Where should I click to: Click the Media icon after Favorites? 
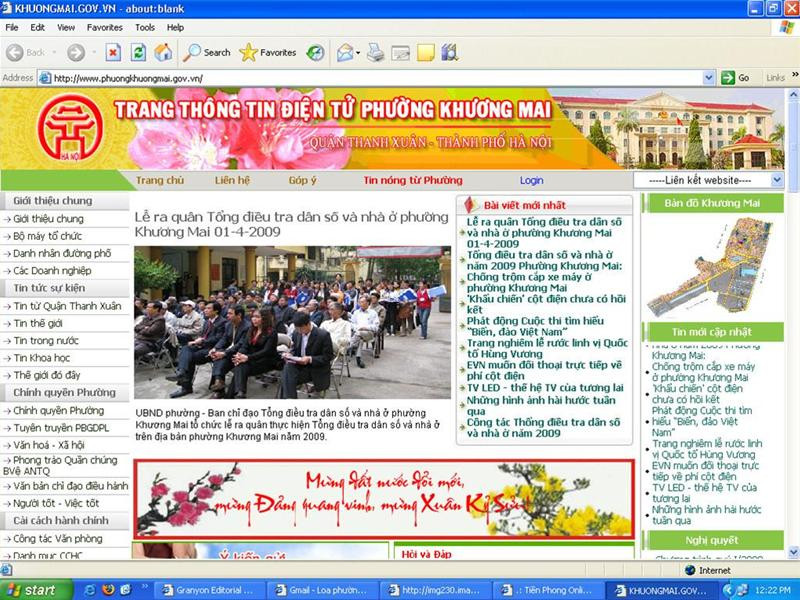pyautogui.click(x=315, y=52)
